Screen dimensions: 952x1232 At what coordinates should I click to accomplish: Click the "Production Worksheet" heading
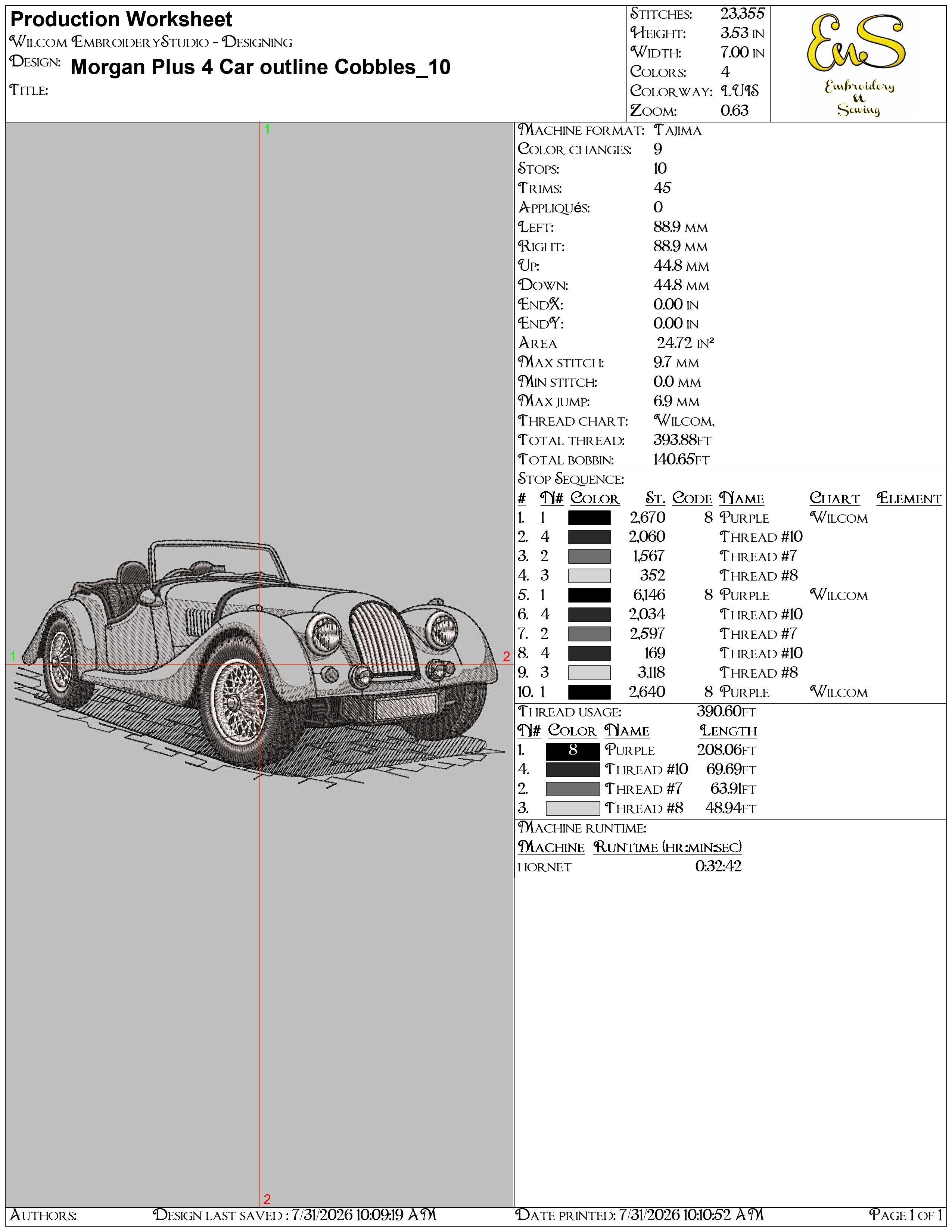pos(121,20)
